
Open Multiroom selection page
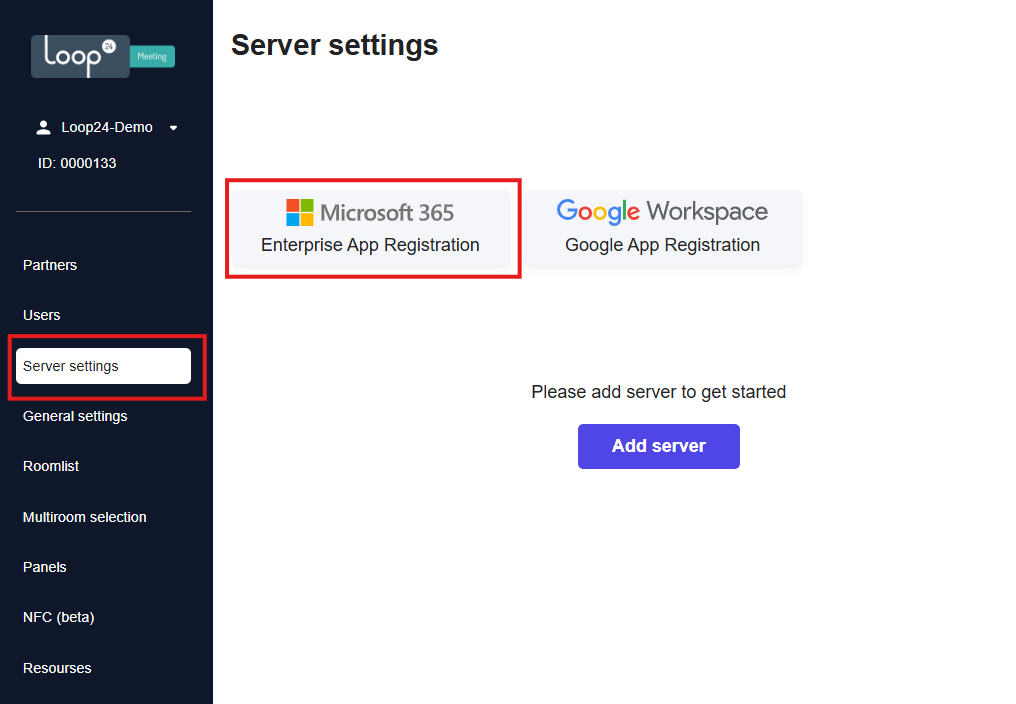pyautogui.click(x=85, y=517)
